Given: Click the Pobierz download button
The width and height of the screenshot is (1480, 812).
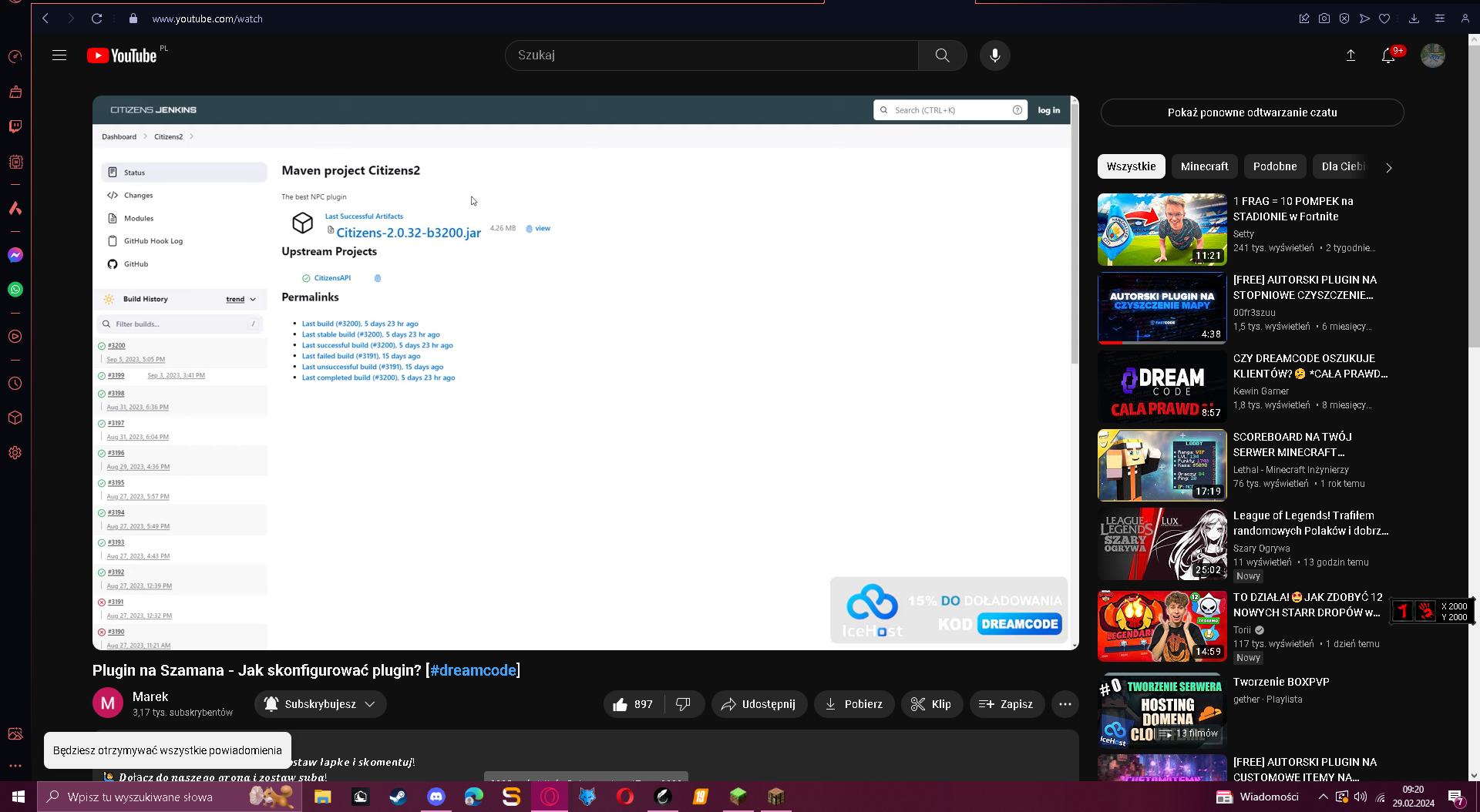Looking at the screenshot, I should click(854, 704).
